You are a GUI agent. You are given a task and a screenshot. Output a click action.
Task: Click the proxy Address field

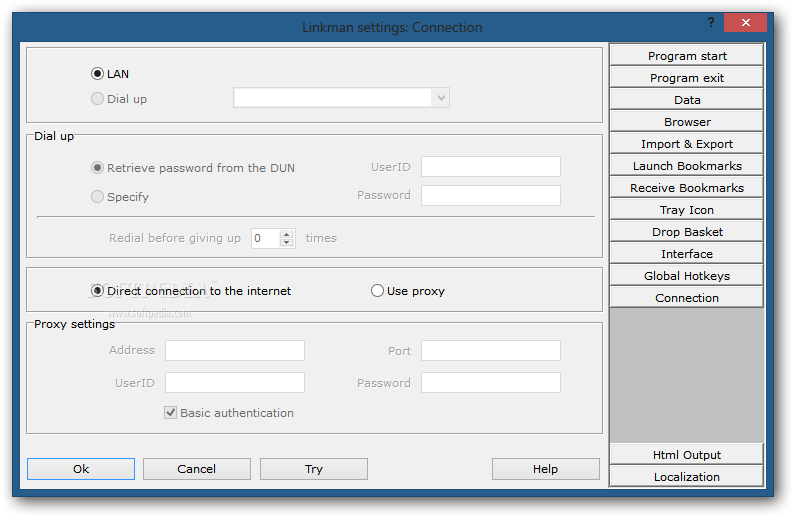[x=235, y=350]
